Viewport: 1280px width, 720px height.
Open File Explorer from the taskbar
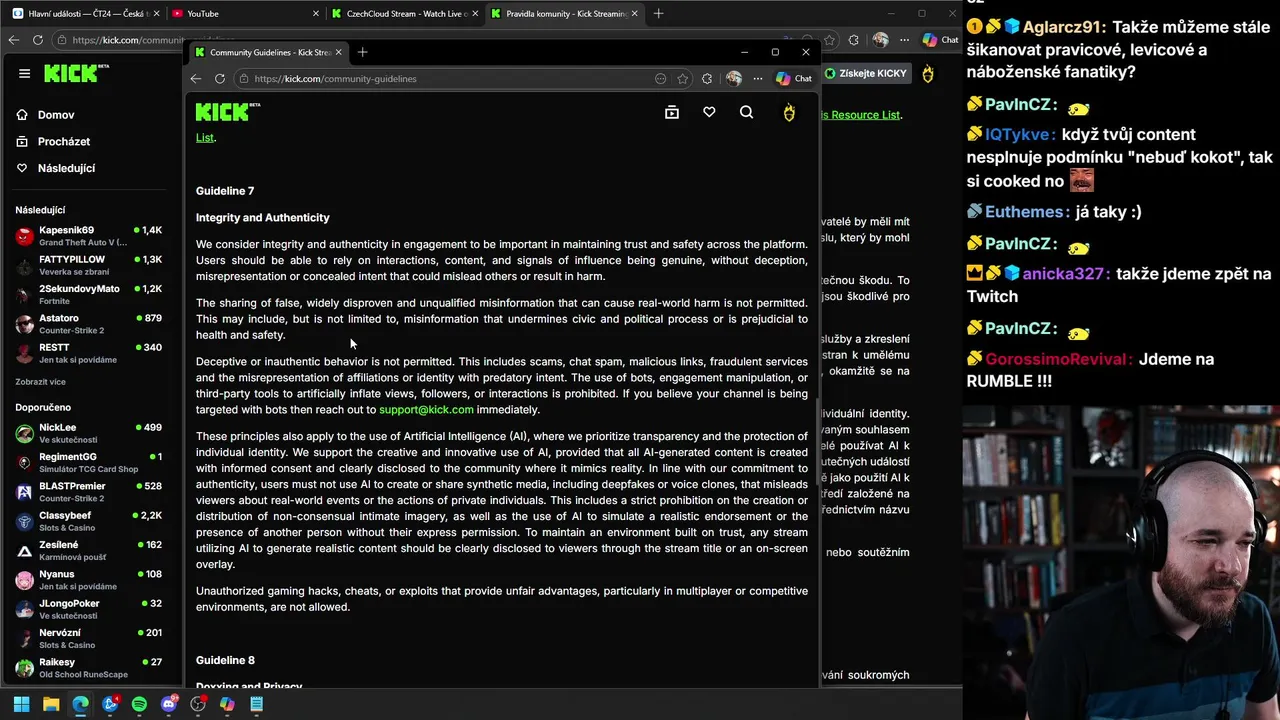tap(51, 704)
